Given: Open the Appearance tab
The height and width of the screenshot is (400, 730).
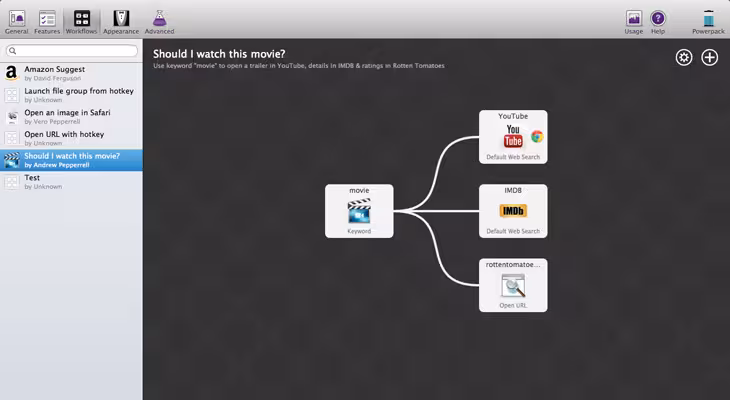Looking at the screenshot, I should pos(121,22).
